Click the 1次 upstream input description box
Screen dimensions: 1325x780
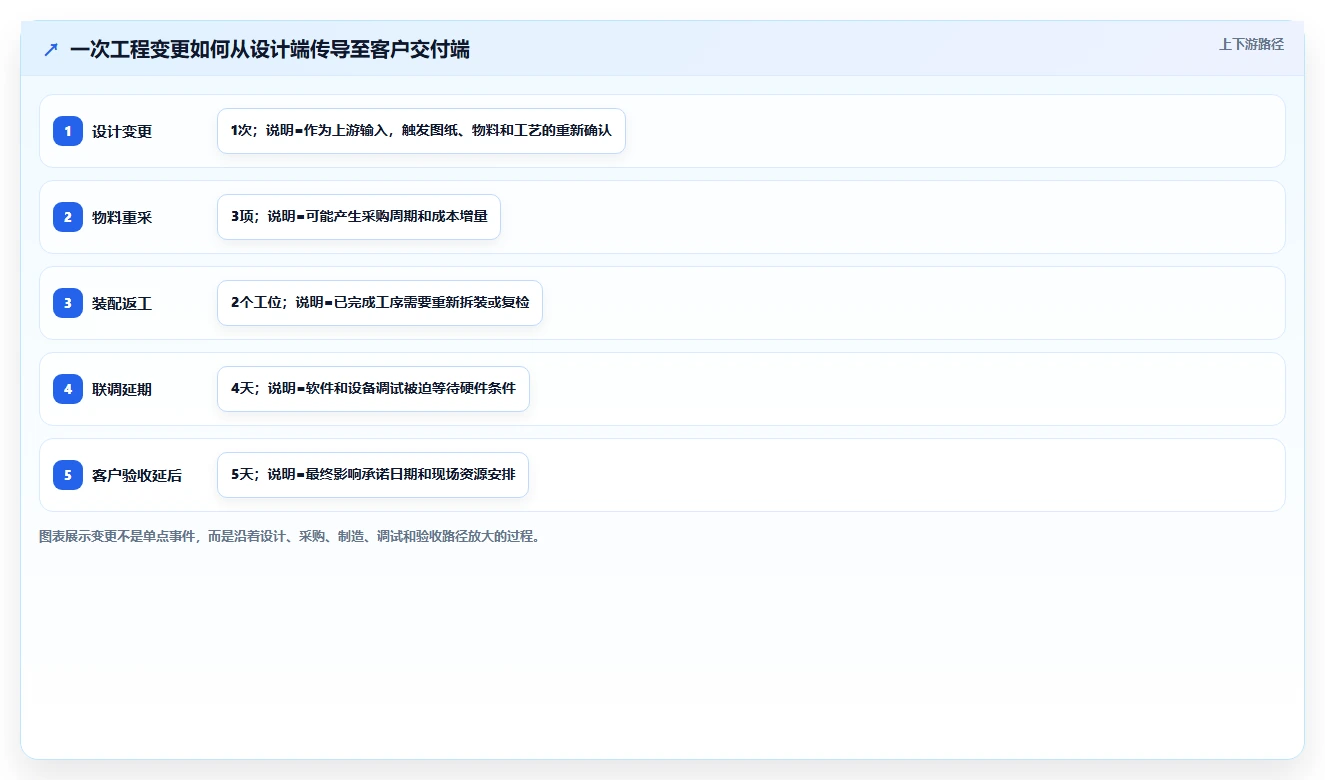coord(421,131)
